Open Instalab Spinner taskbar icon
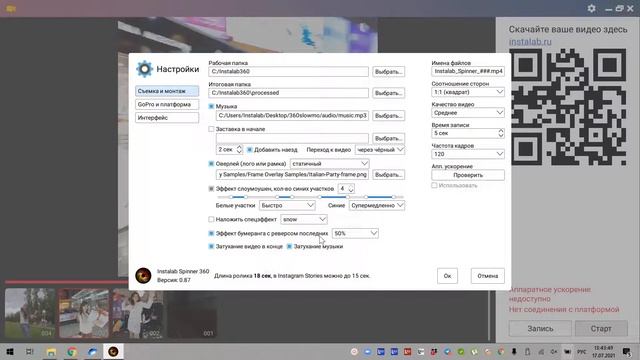Screen dimensions: 640x360 (113, 351)
